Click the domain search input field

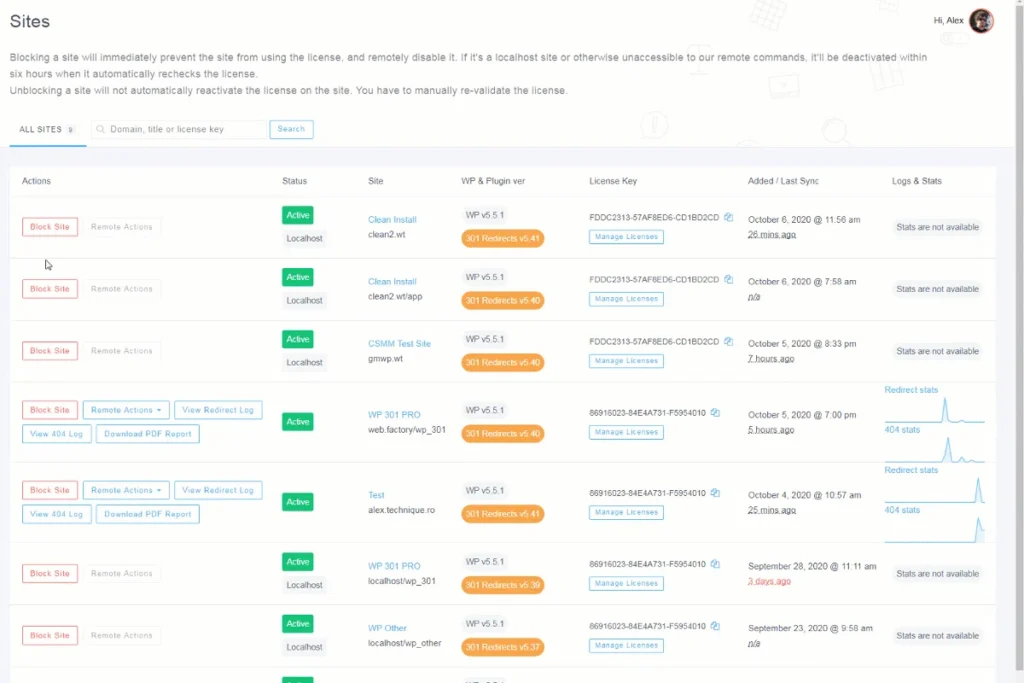(180, 129)
